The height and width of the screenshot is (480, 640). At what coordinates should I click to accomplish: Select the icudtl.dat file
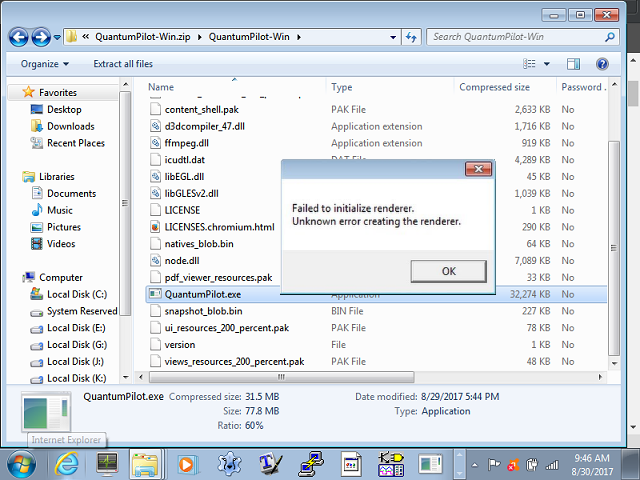click(184, 160)
